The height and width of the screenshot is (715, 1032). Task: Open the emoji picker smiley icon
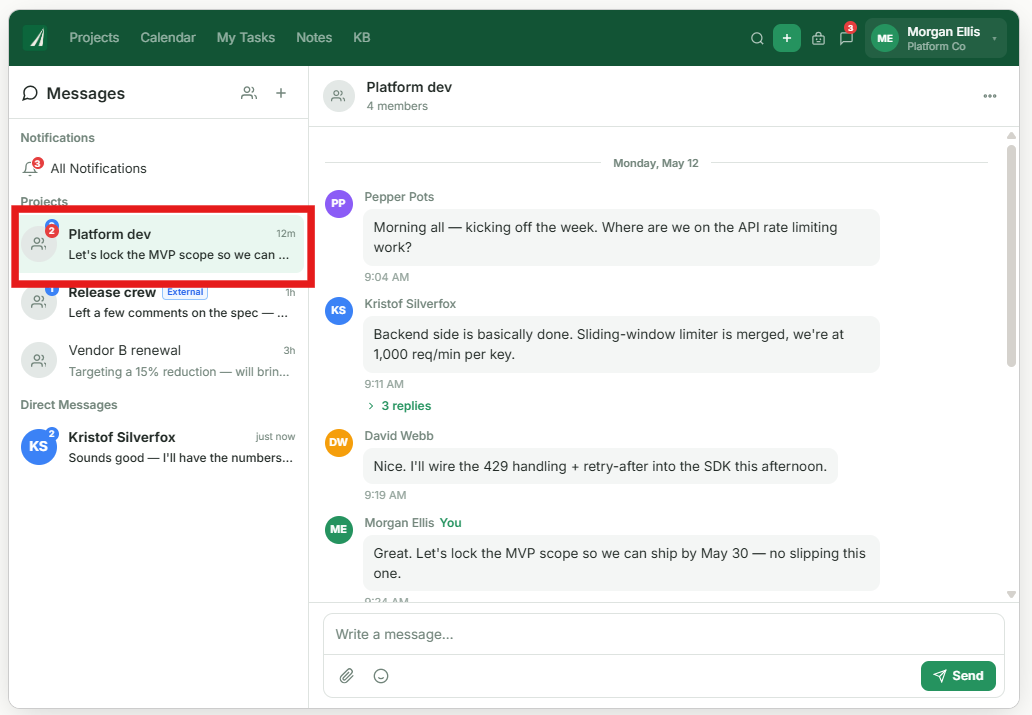381,675
